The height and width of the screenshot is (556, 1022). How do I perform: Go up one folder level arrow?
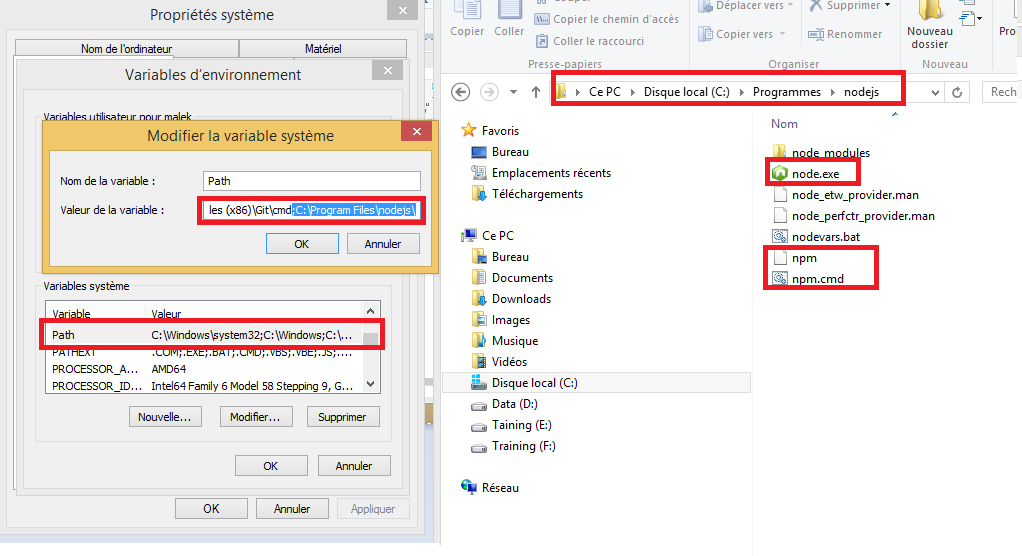(x=536, y=92)
